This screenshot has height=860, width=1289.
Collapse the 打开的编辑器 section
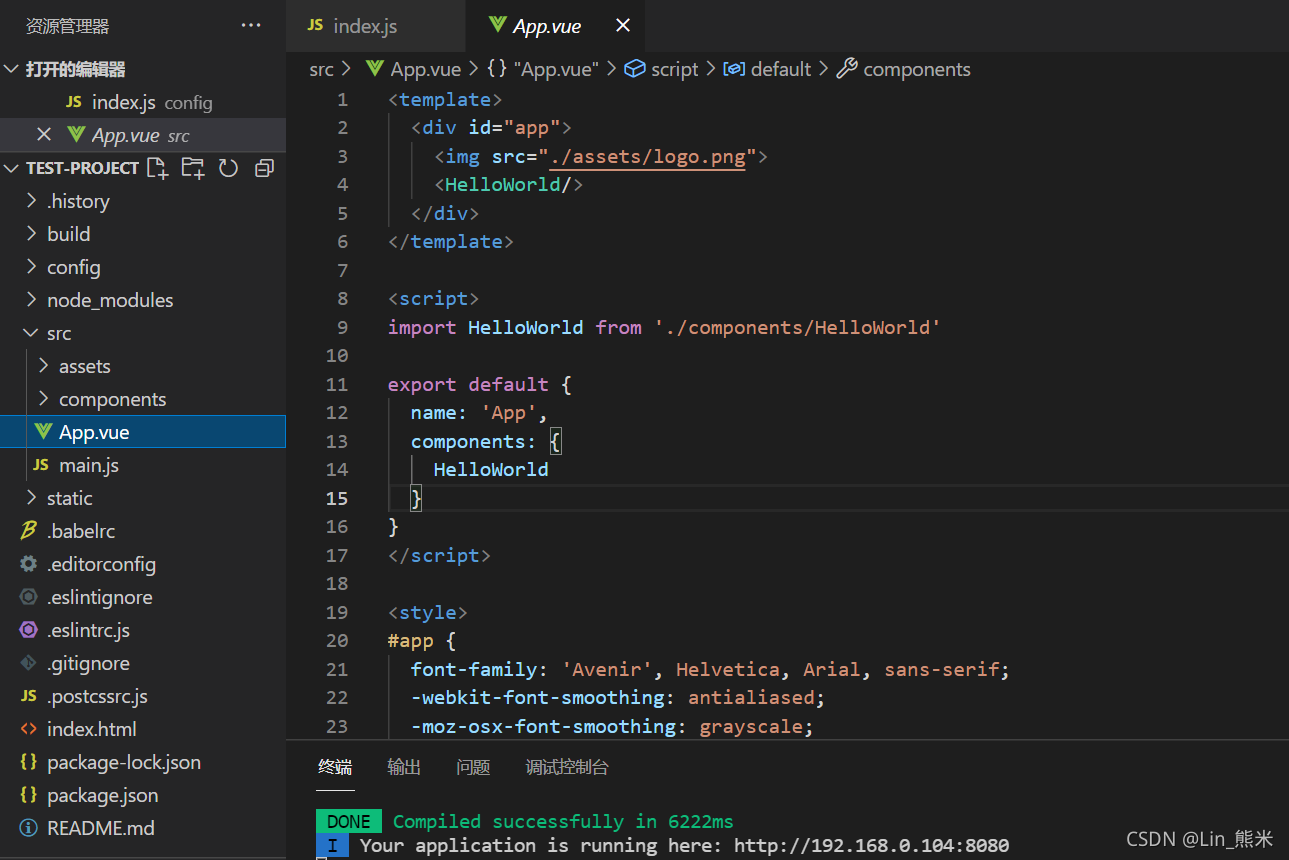tap(12, 69)
